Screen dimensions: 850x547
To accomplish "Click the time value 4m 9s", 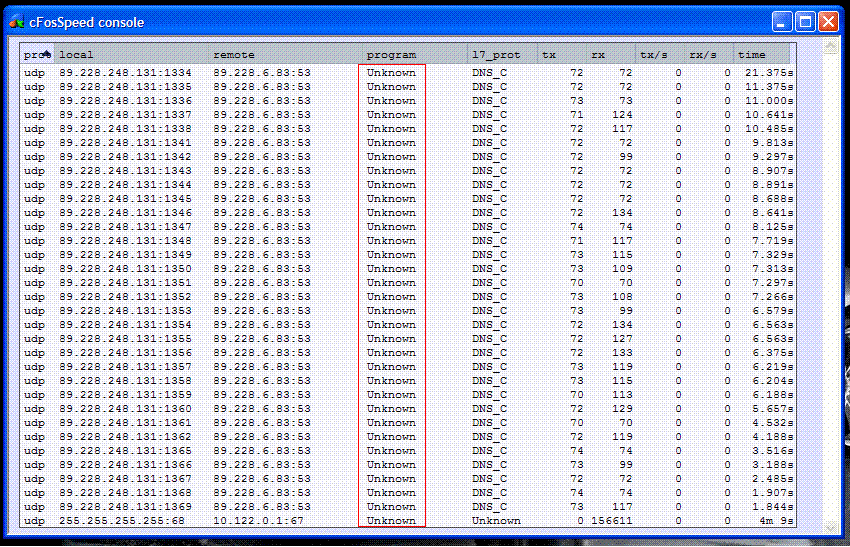I will tap(776, 521).
